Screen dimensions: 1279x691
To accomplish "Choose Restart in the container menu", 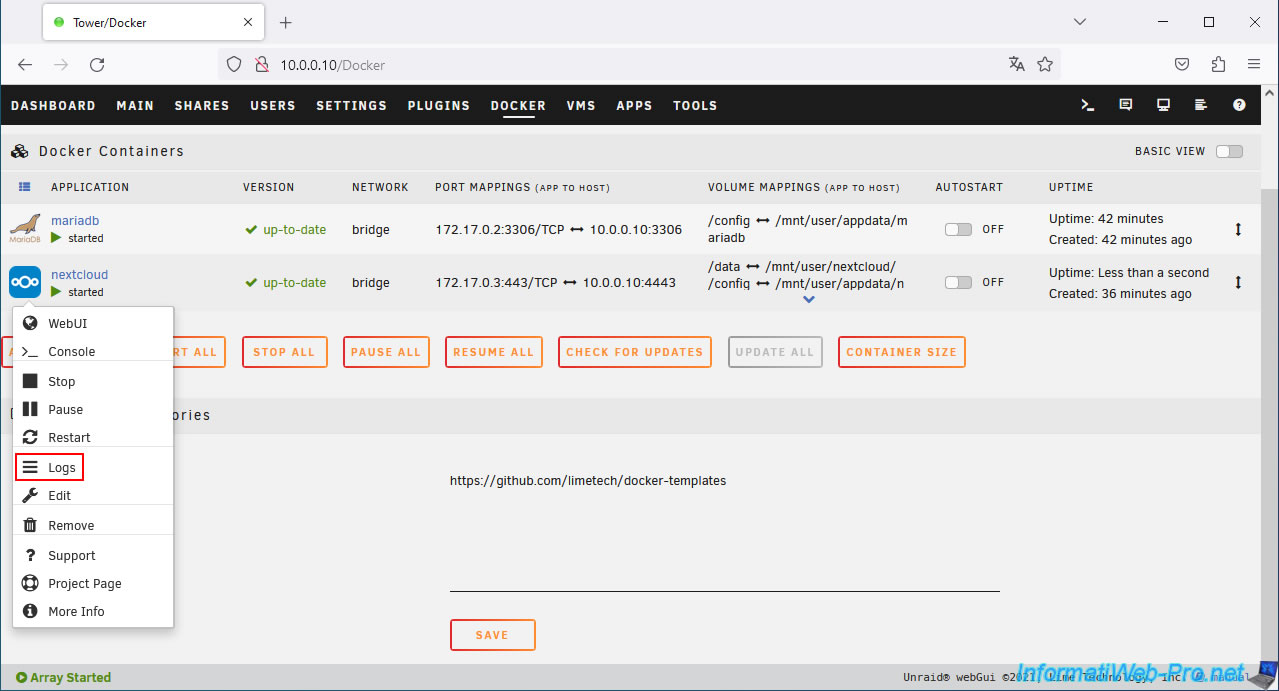I will point(69,438).
